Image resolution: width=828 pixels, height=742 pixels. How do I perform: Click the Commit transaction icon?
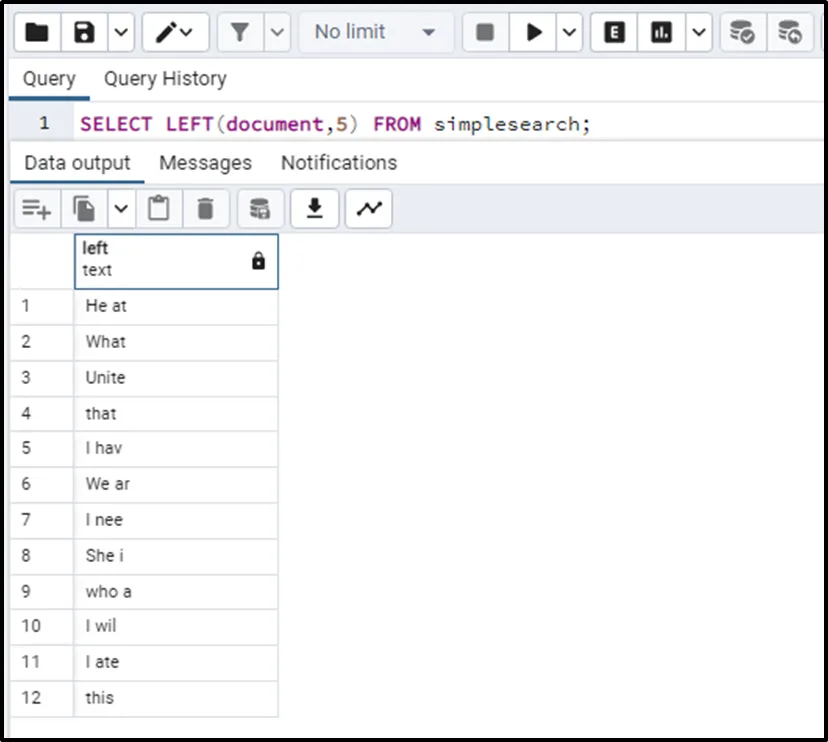coord(741,33)
